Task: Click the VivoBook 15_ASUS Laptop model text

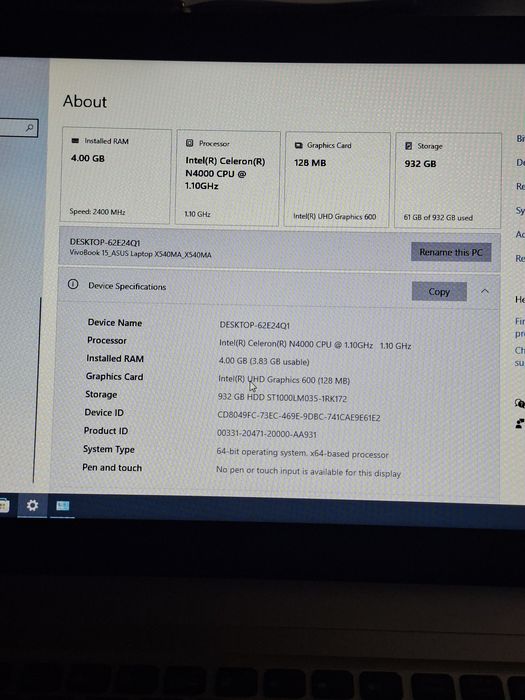Action: click(141, 254)
